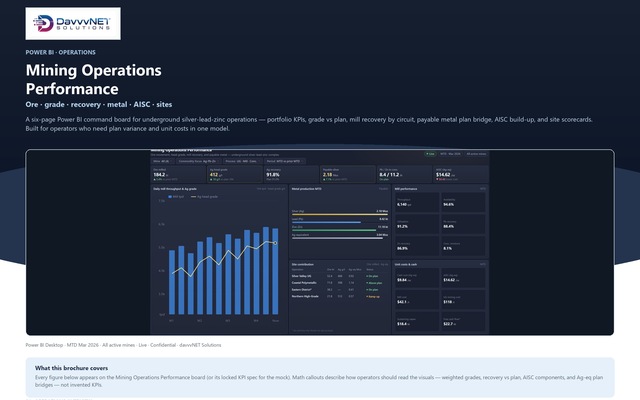
Task: Click the blue Lead (Pb) production bar
Action: [x=326, y=222]
